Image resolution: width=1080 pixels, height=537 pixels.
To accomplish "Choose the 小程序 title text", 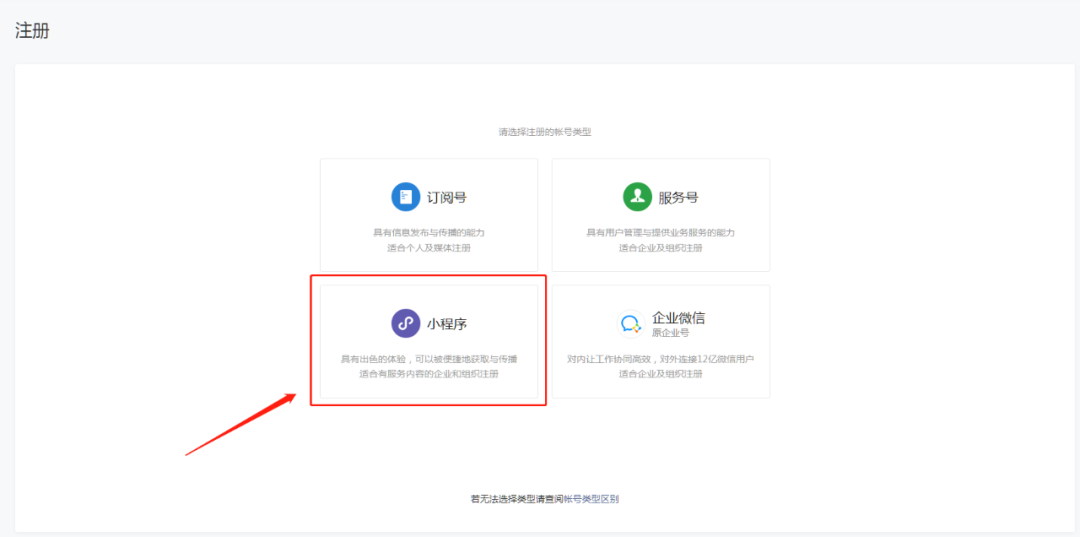I will [447, 323].
